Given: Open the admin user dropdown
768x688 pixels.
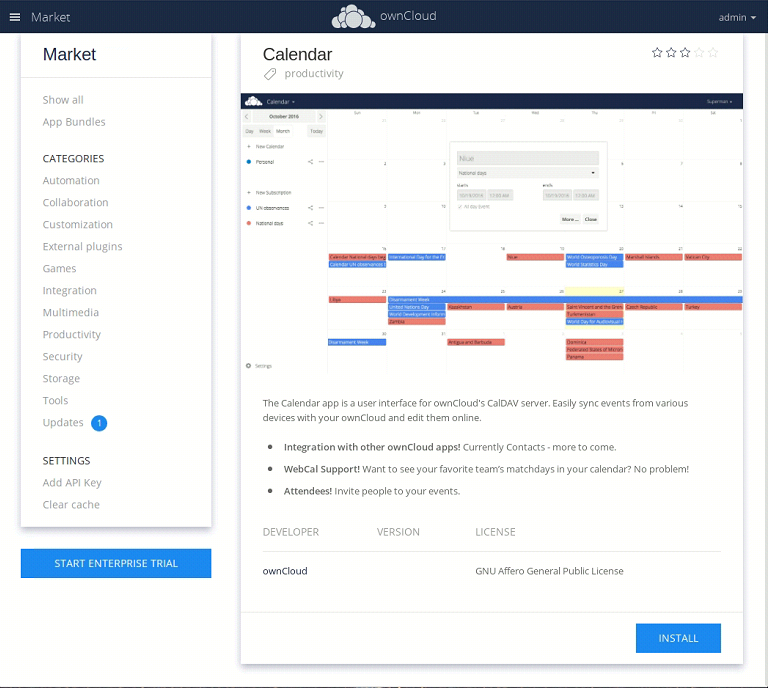Looking at the screenshot, I should click(x=737, y=18).
